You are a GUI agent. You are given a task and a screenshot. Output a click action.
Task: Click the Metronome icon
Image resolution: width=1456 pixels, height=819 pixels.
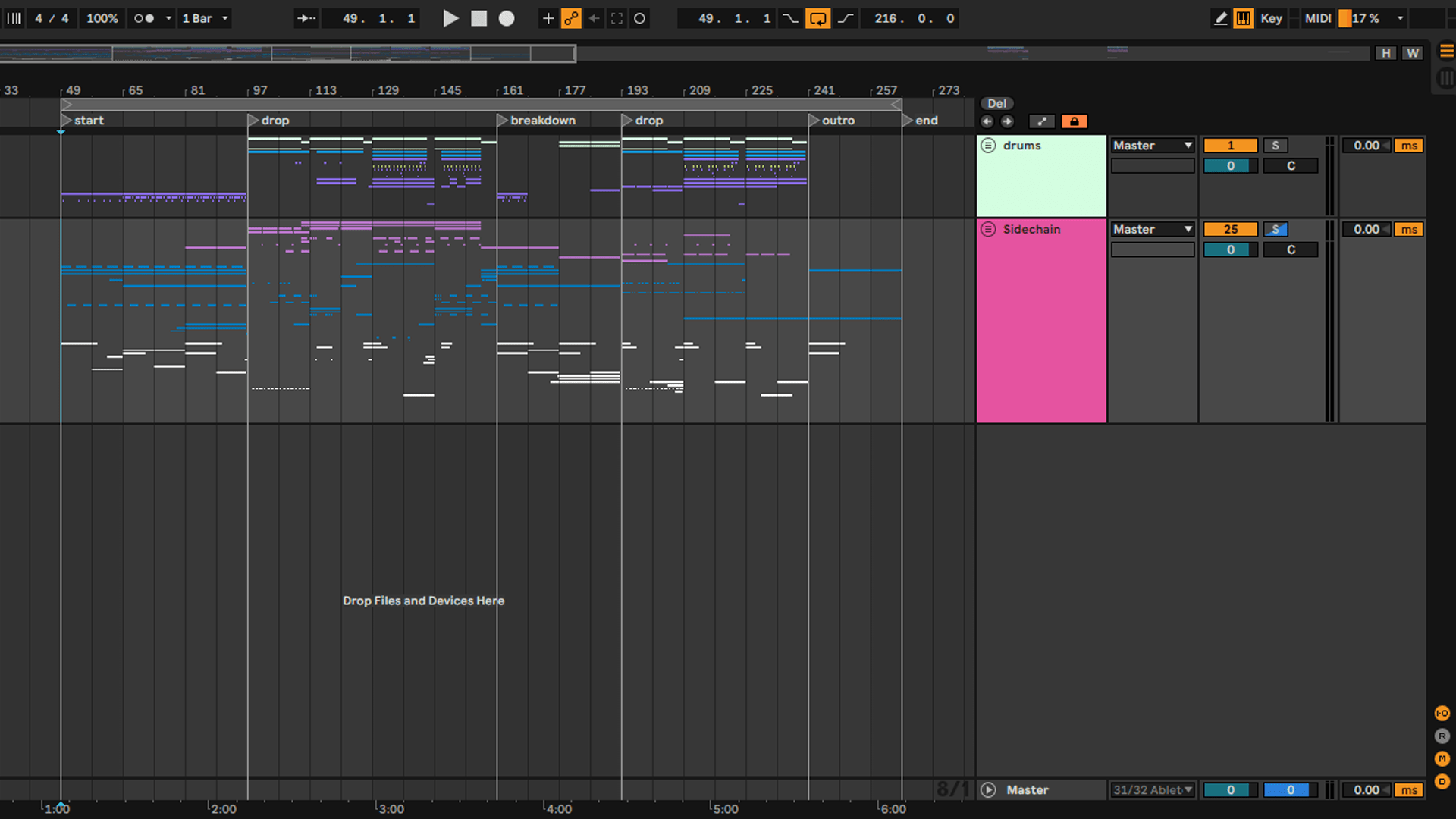coord(144,18)
